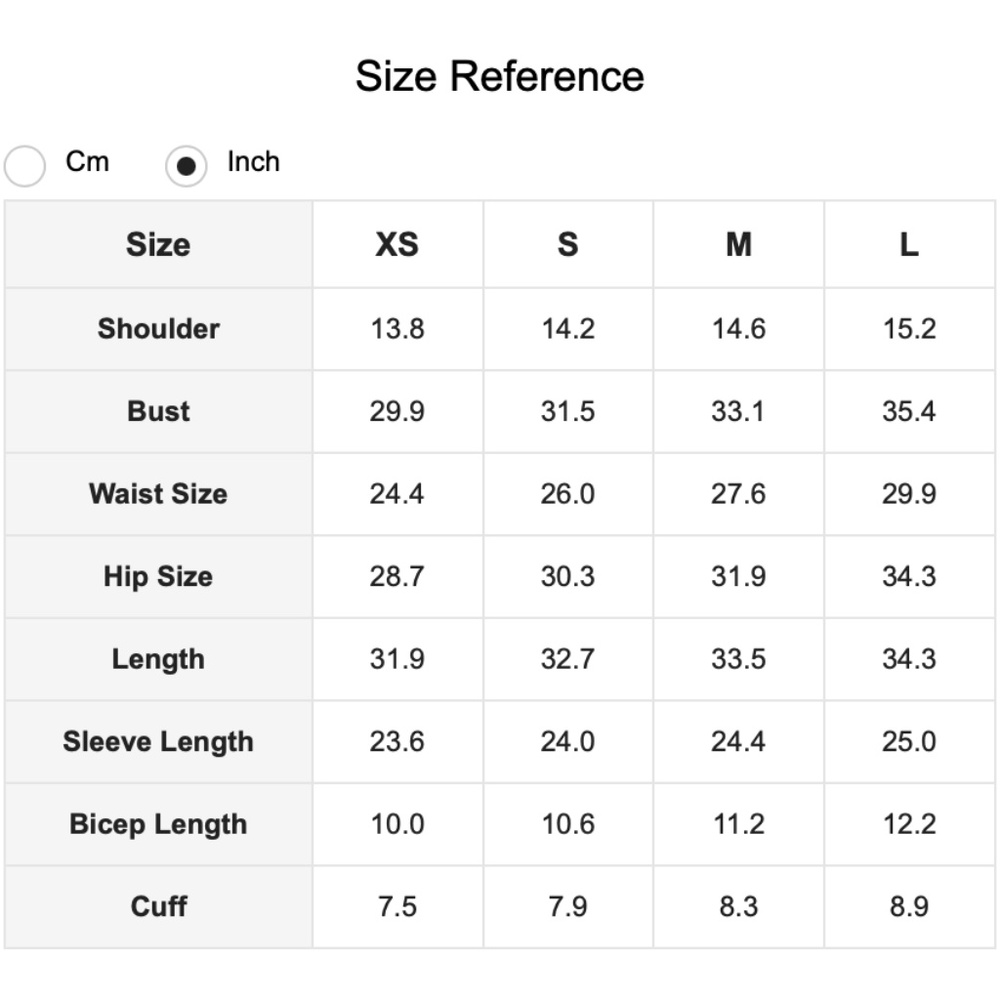
Task: Click the Size header cell
Action: pyautogui.click(x=158, y=244)
